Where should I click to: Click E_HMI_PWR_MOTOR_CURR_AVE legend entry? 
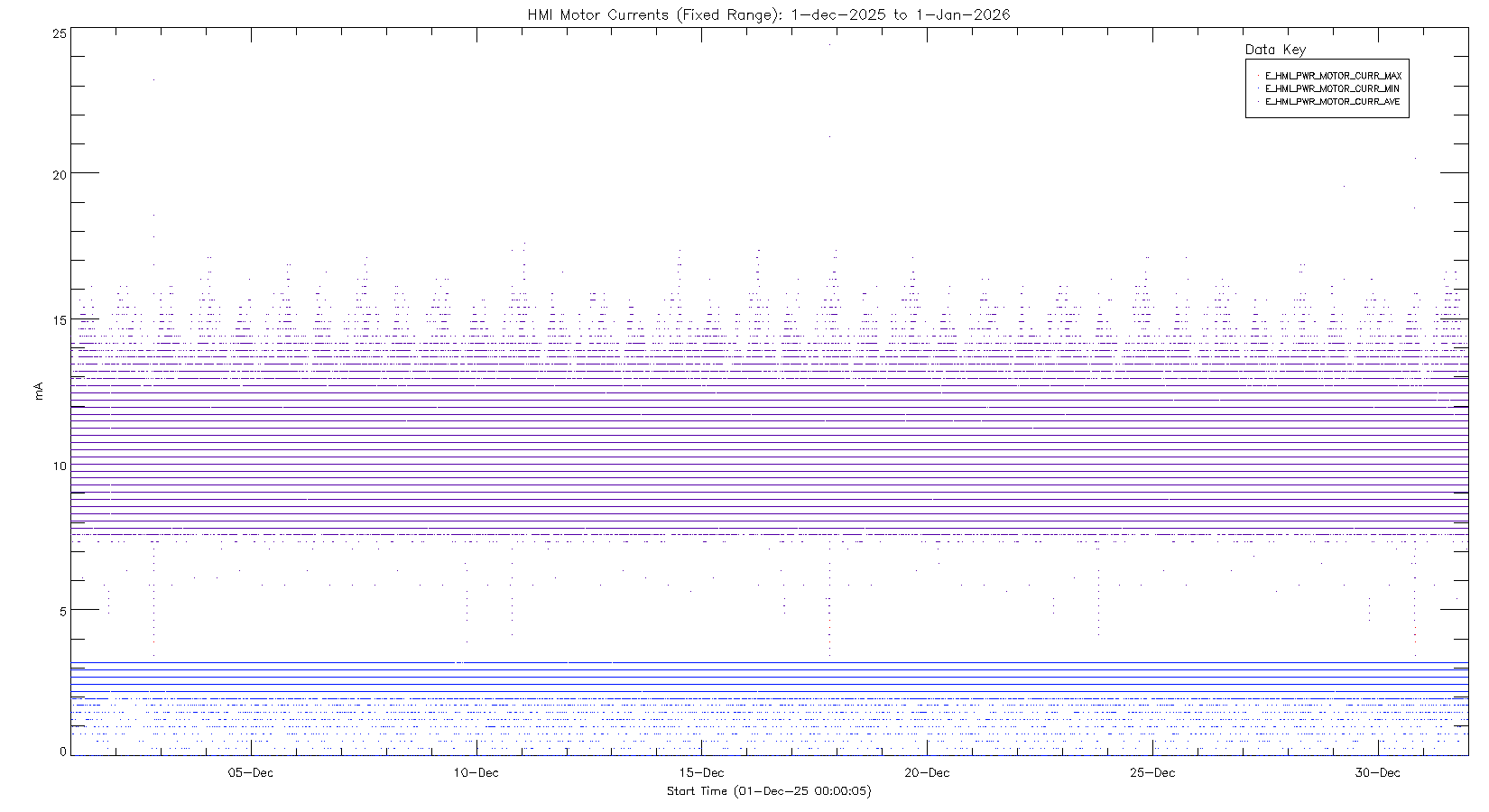[1332, 102]
